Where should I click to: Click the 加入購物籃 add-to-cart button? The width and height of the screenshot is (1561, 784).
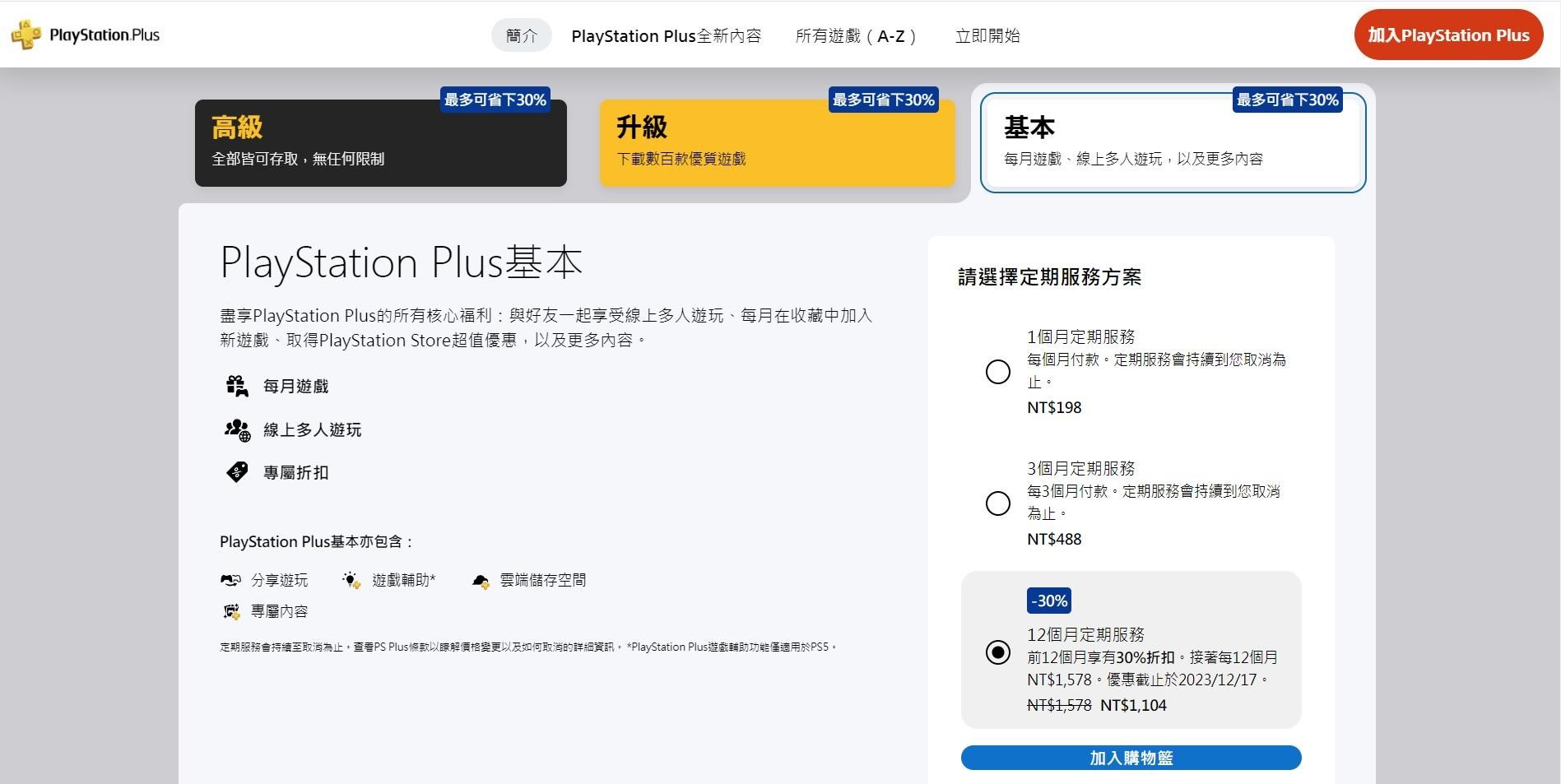click(1131, 758)
